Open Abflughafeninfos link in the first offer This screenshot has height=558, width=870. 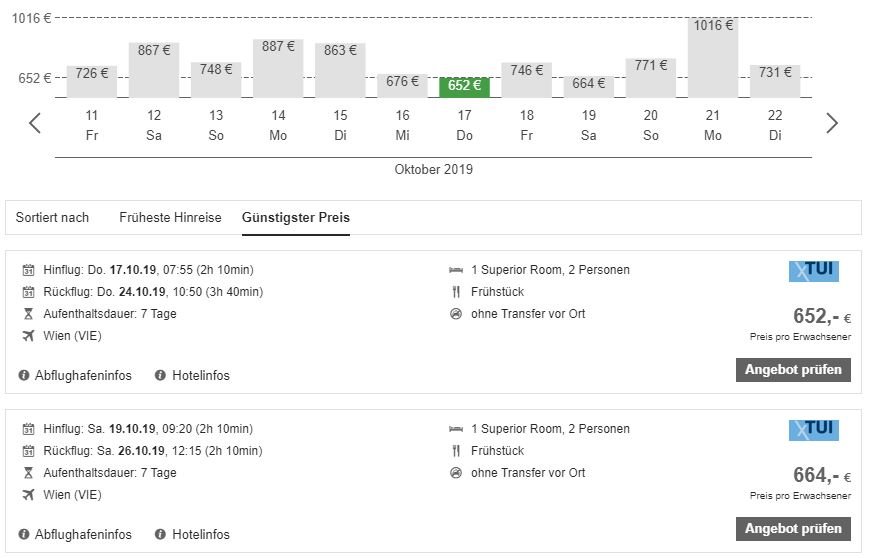83,376
